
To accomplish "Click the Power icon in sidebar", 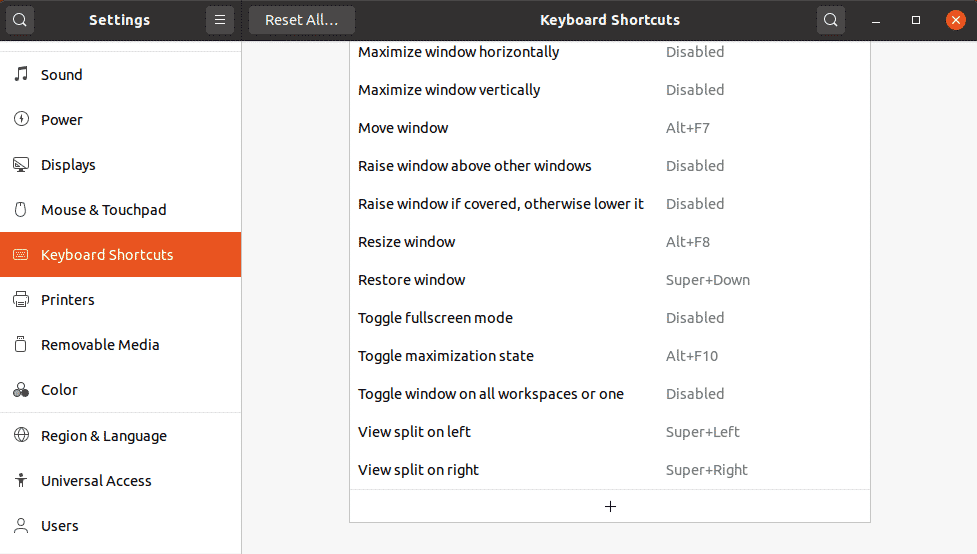I will point(21,120).
